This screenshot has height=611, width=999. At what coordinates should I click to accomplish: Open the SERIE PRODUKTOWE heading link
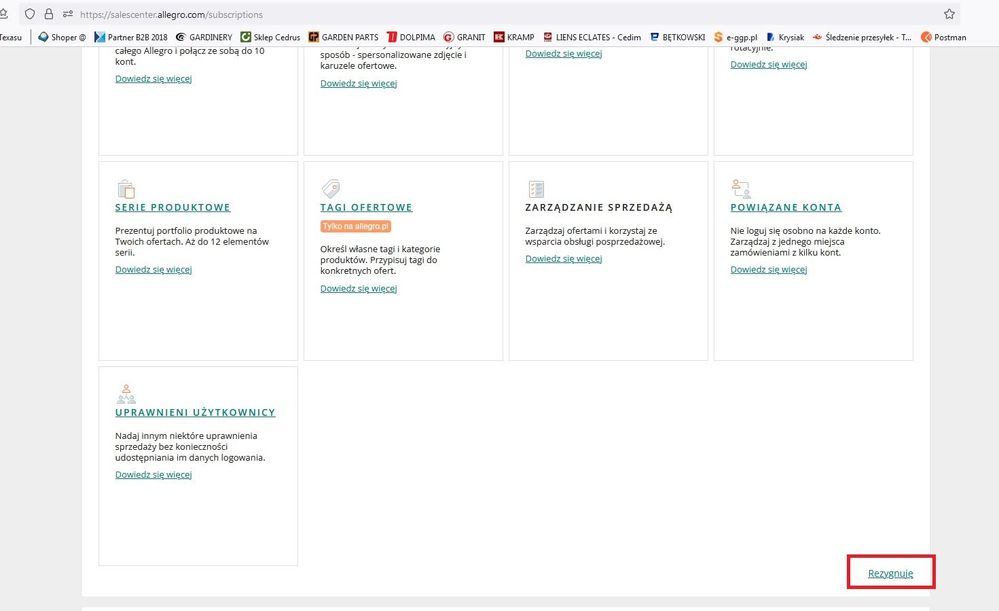[173, 208]
